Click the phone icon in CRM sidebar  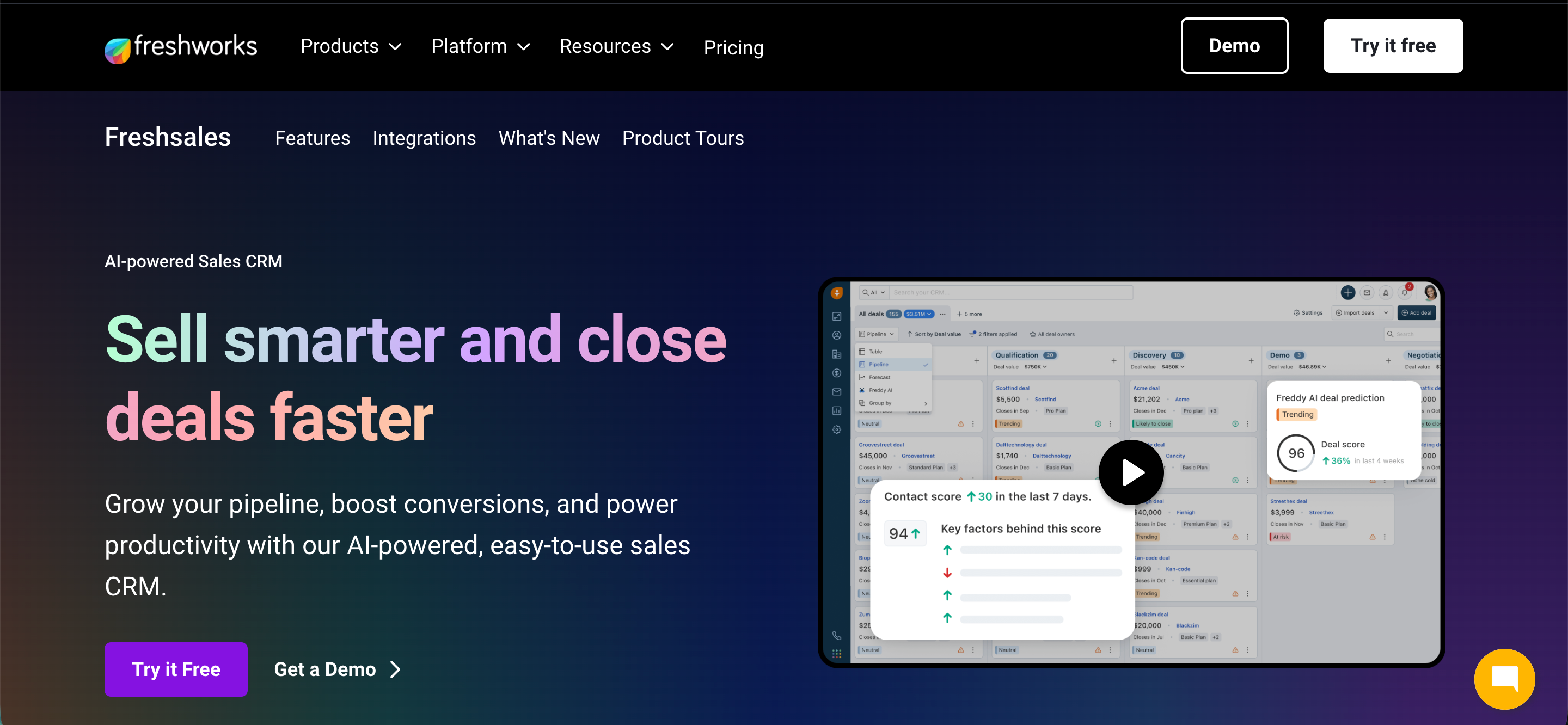(837, 636)
